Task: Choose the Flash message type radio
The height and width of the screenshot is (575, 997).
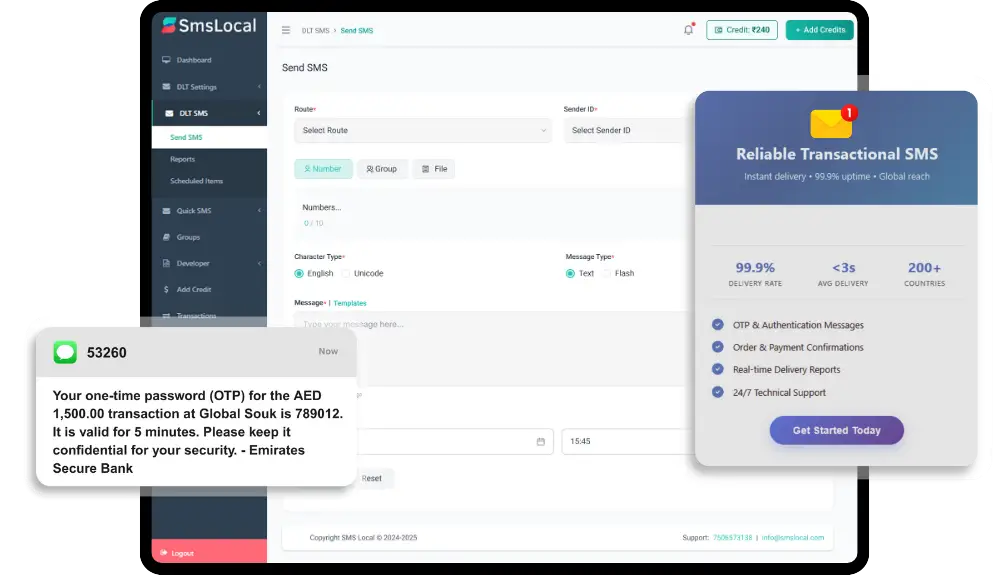Action: coord(608,273)
